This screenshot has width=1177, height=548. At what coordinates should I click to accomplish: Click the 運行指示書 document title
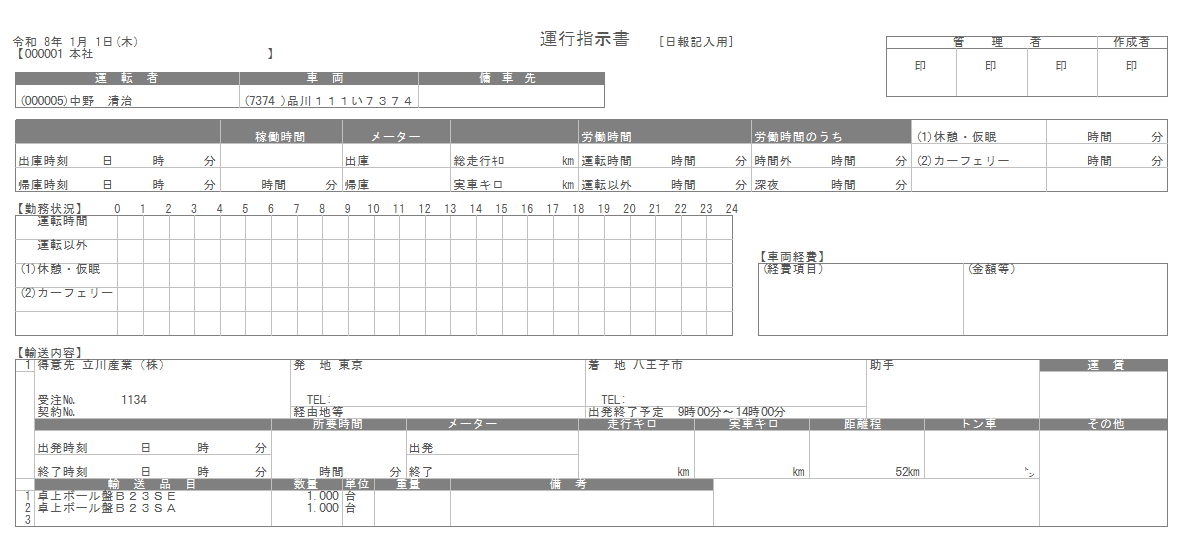point(584,39)
